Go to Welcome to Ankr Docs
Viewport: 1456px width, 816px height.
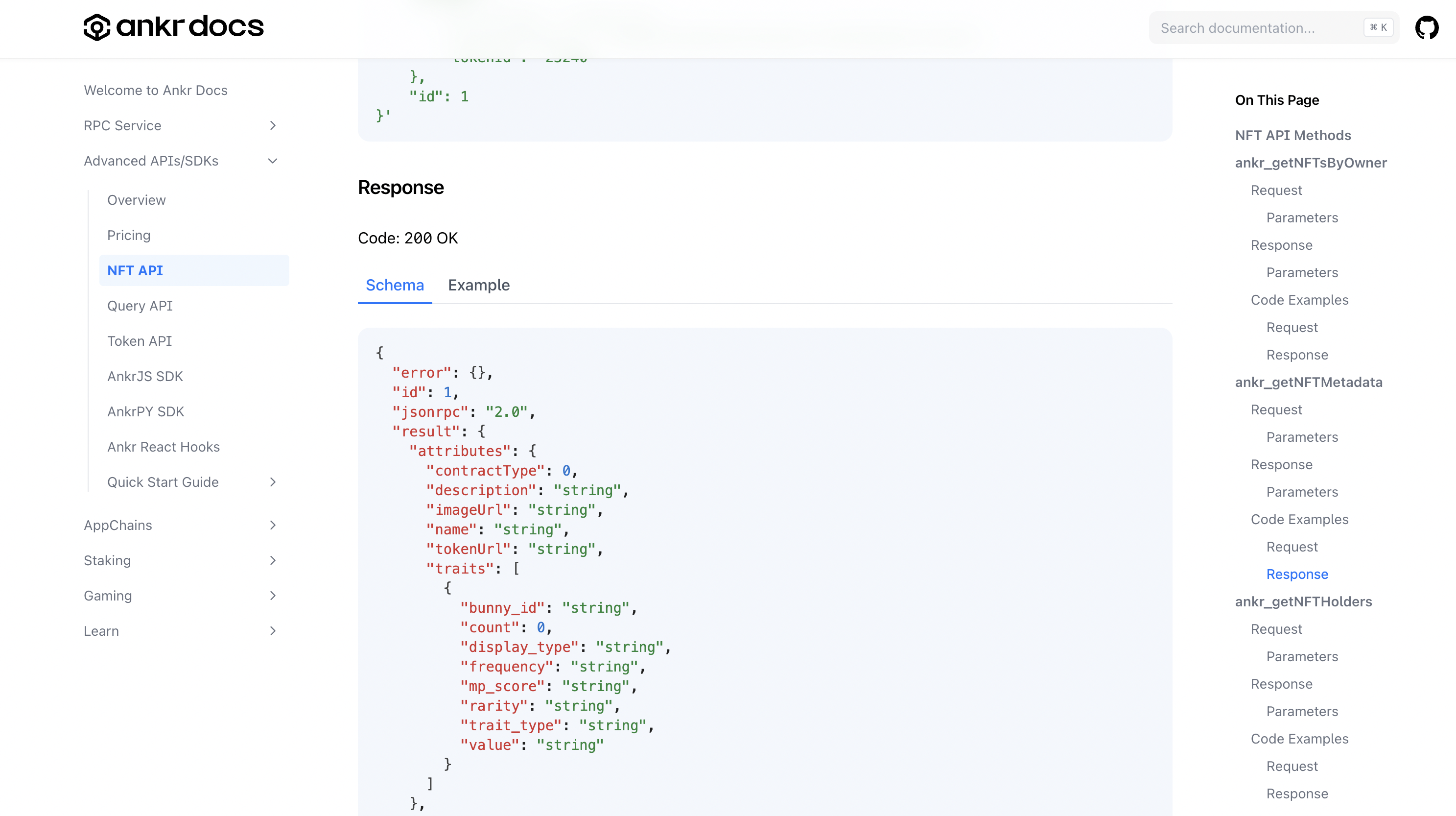(x=155, y=90)
